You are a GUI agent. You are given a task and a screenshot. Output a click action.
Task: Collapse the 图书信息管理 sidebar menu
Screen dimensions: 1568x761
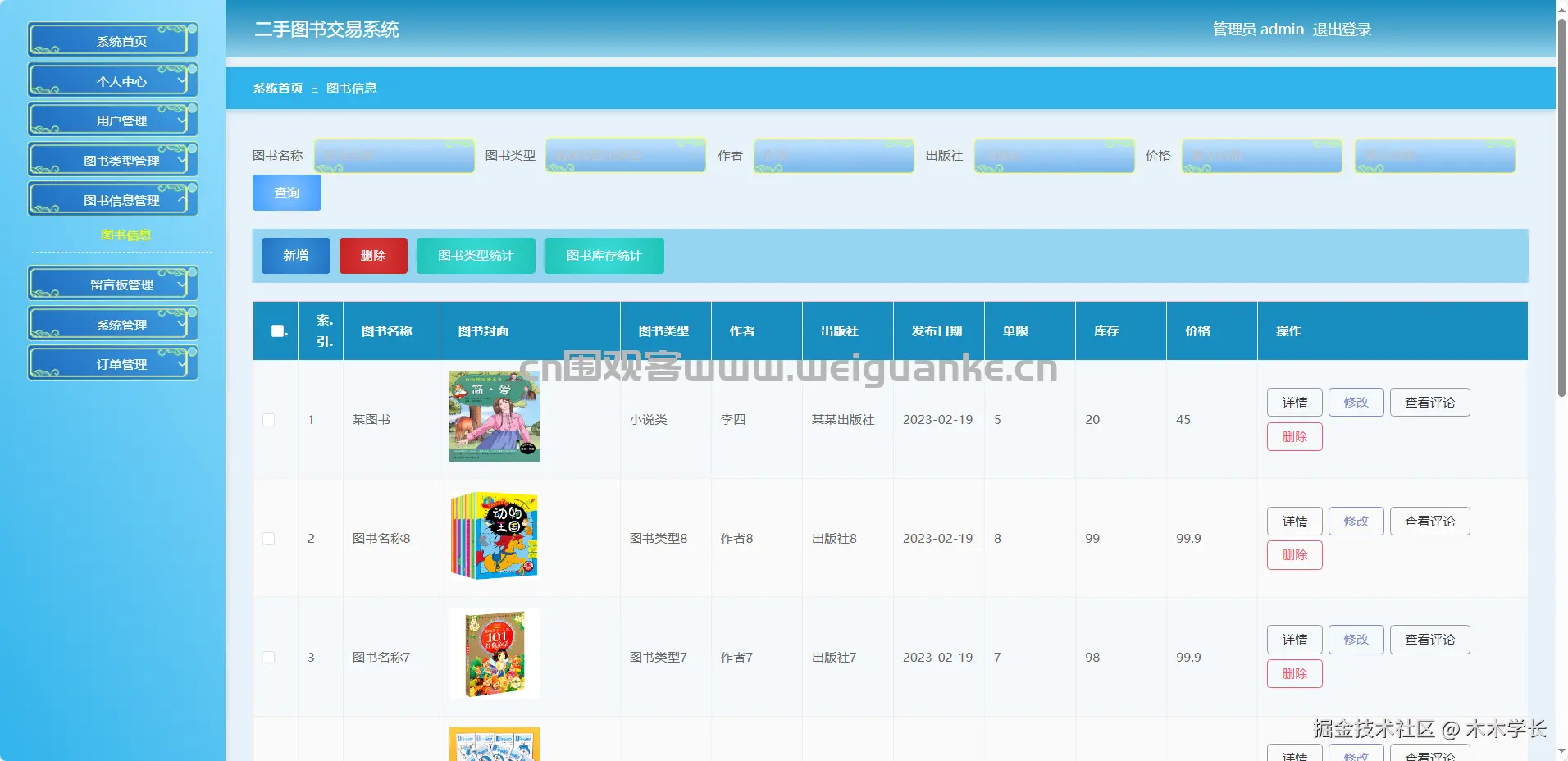coord(113,199)
